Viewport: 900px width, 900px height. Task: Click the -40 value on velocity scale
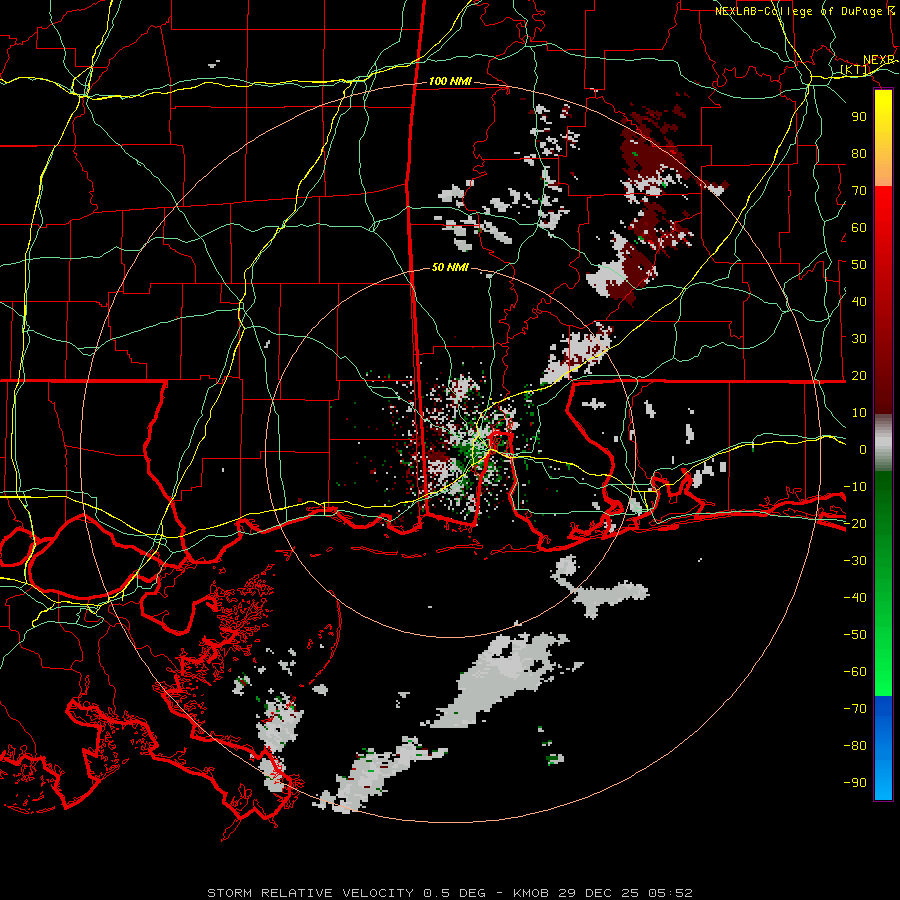[x=855, y=598]
